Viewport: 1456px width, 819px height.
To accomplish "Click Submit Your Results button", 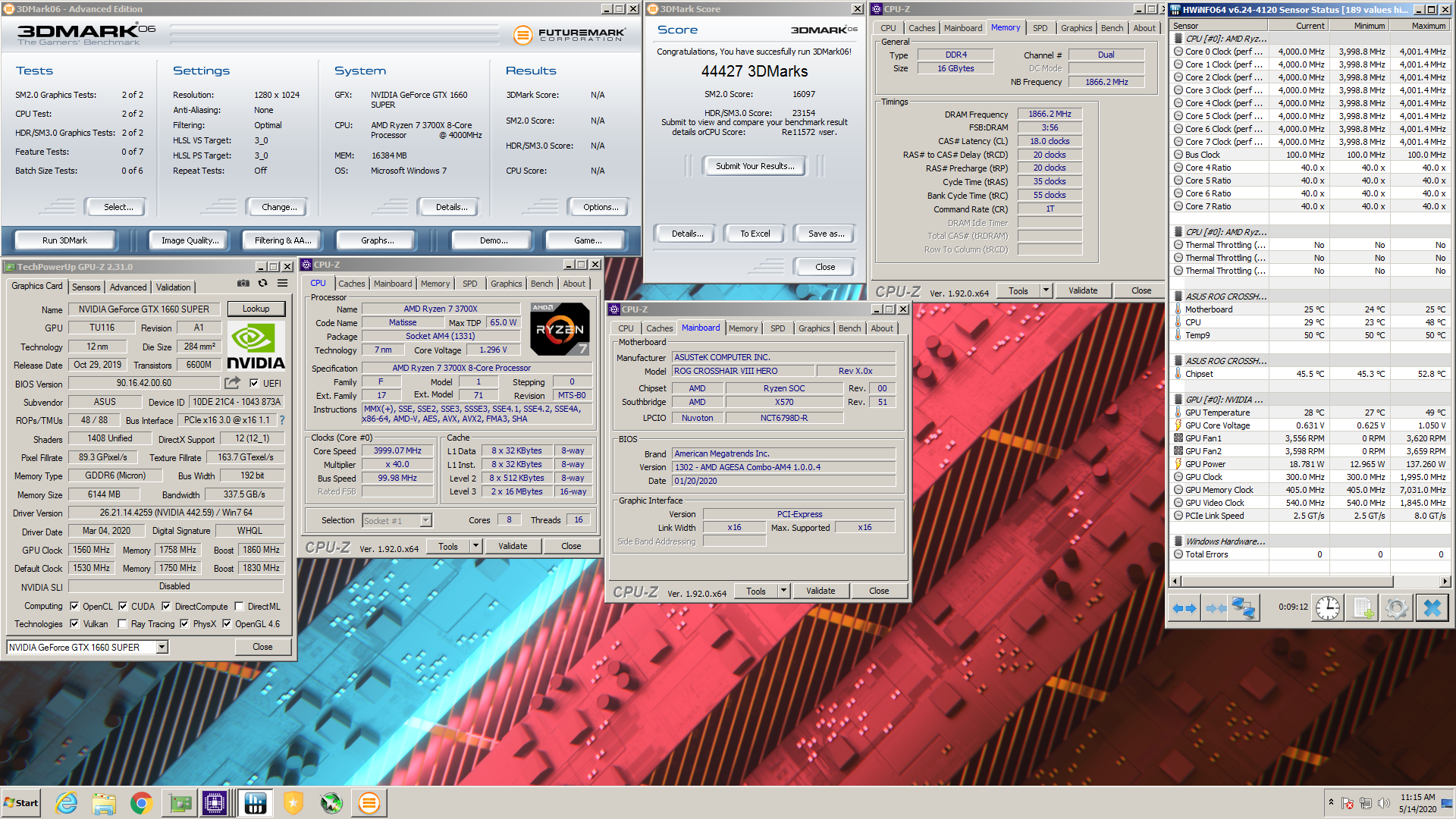I will tap(755, 166).
